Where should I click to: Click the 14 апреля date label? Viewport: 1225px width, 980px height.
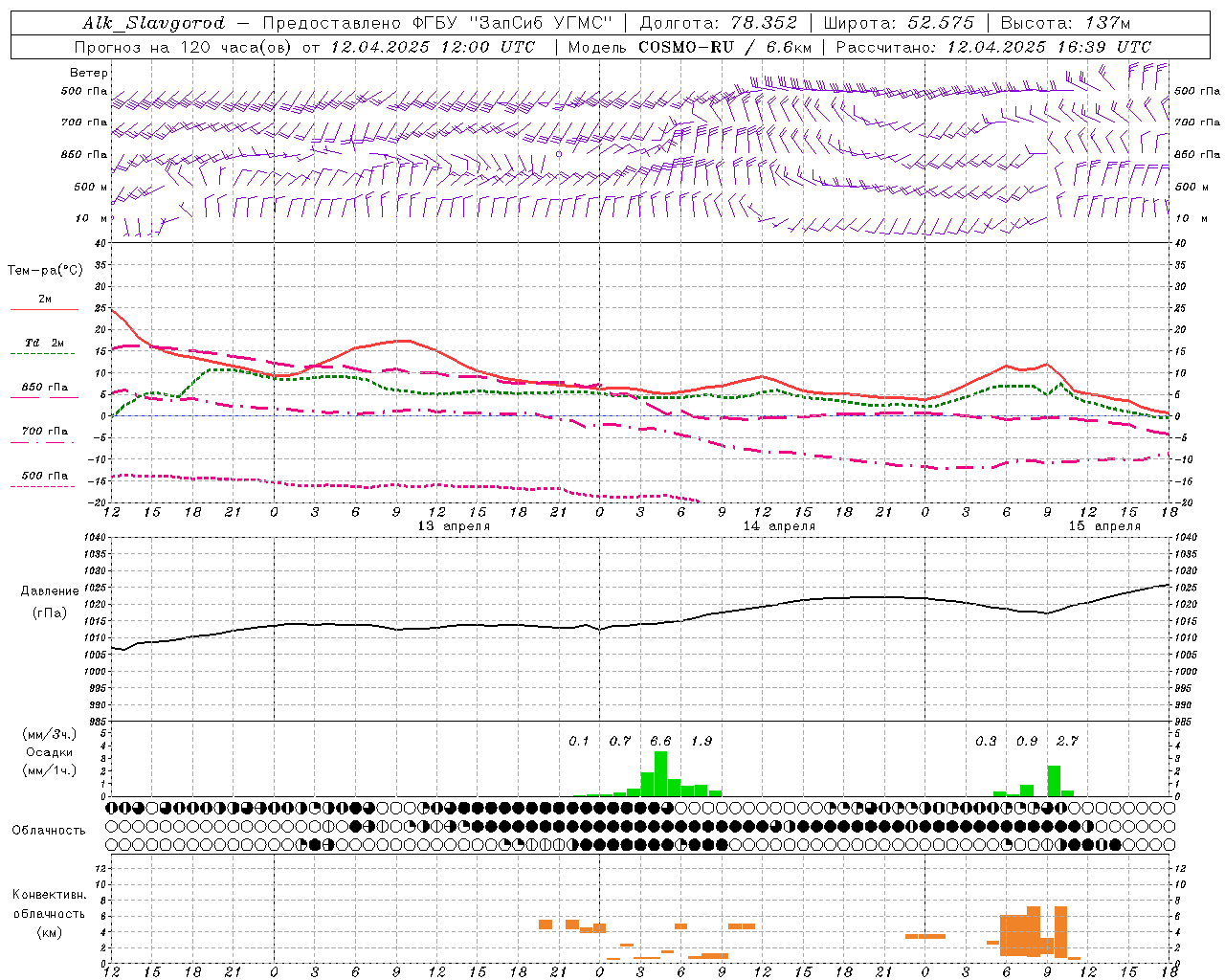click(x=779, y=526)
